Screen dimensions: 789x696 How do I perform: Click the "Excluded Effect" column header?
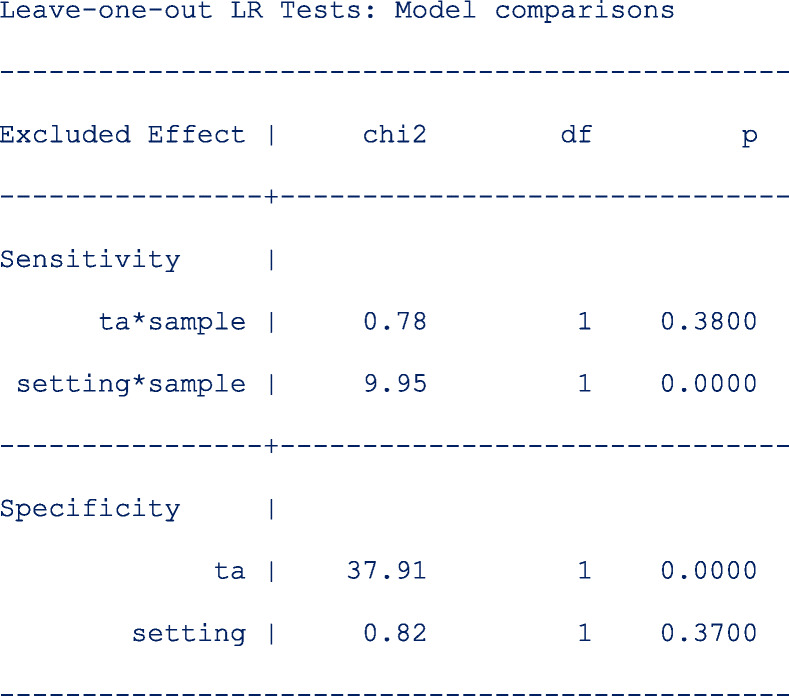pyautogui.click(x=122, y=135)
